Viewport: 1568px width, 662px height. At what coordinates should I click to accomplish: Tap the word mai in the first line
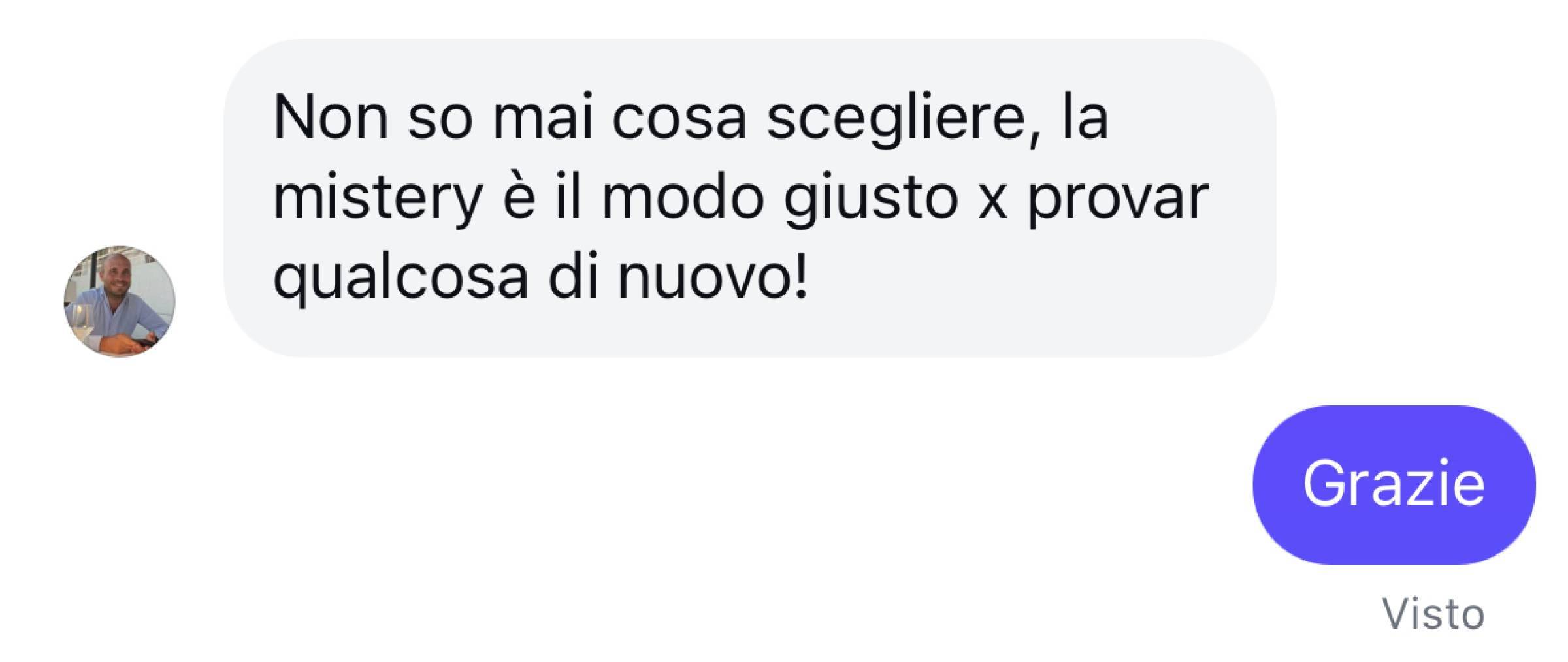click(x=543, y=118)
